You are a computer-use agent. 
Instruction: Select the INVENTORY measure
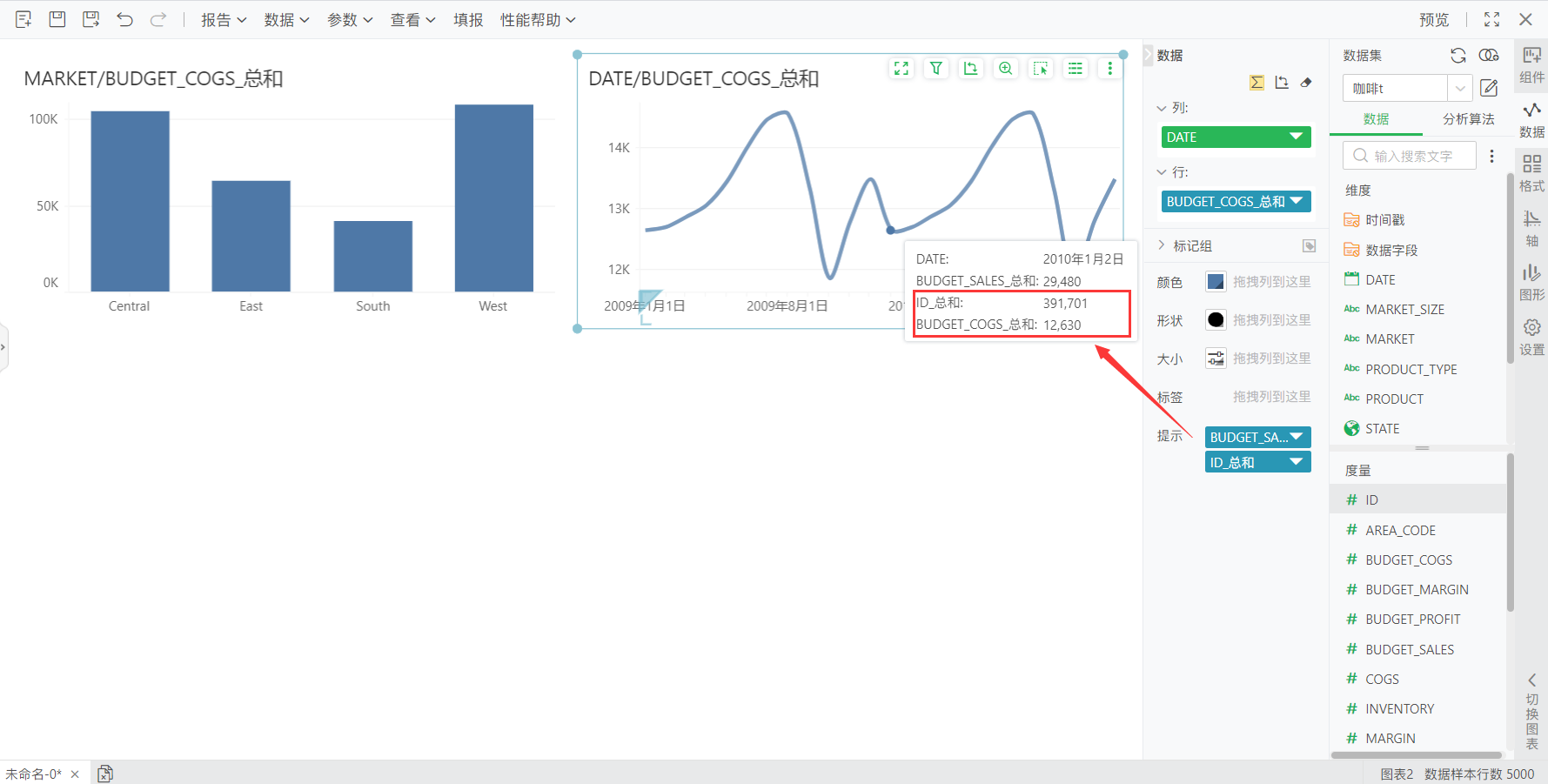1399,709
